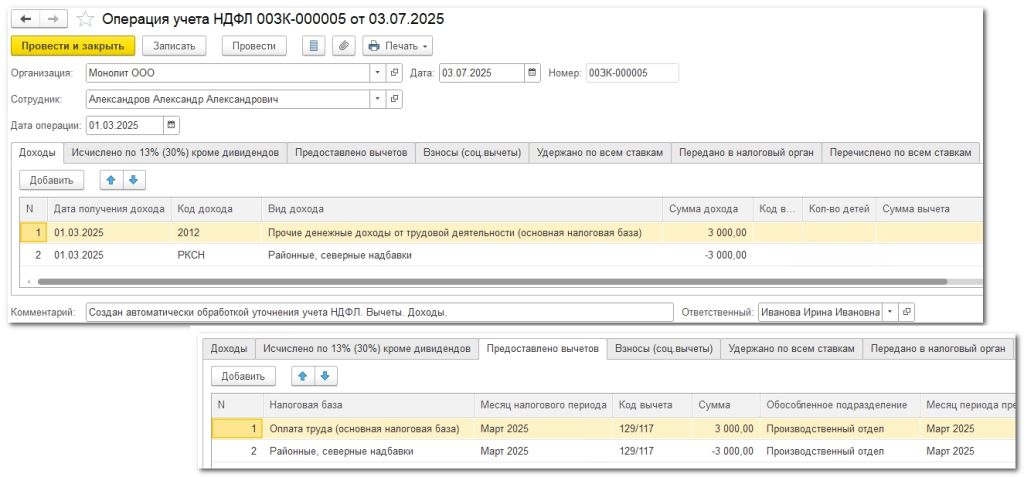Click Добавить in the Предоставлено вычетов panel

click(x=243, y=376)
